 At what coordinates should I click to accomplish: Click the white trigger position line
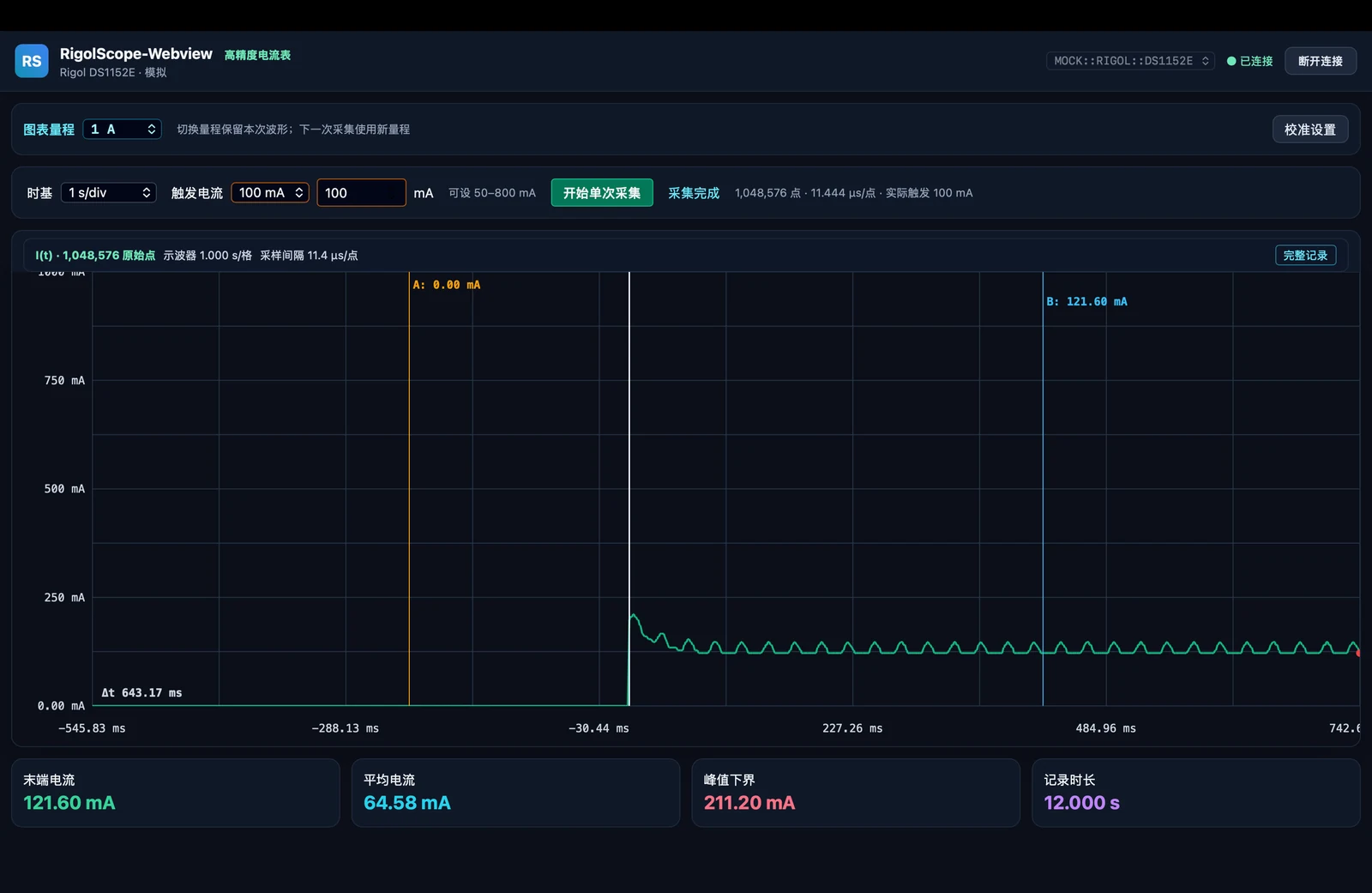point(629,489)
